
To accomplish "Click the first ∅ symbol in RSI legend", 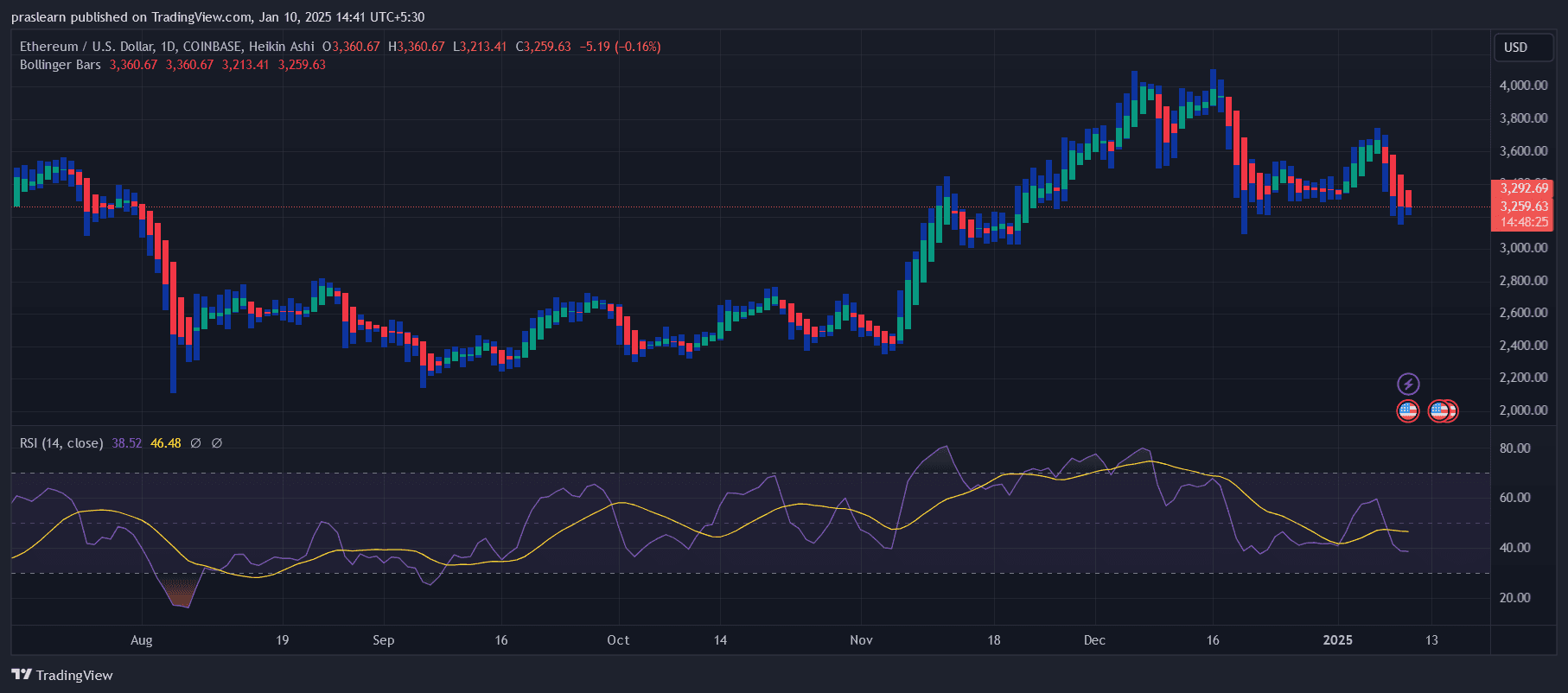I will 195,443.
